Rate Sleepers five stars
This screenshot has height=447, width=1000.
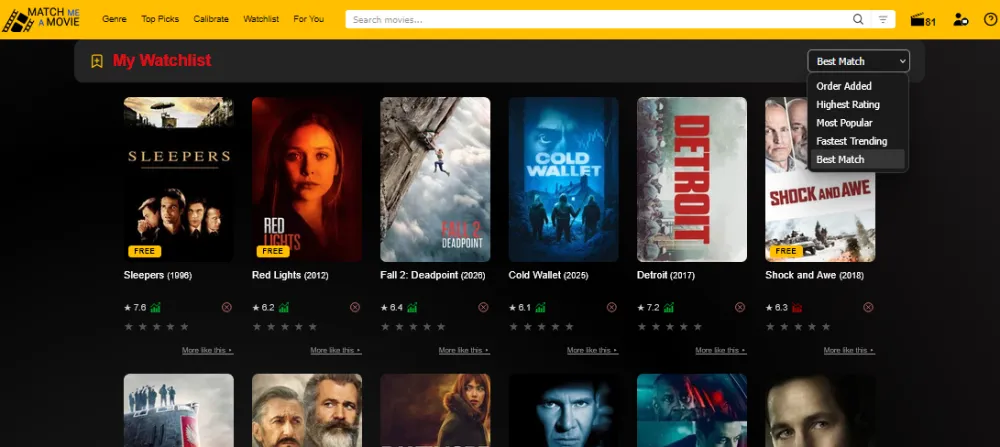[184, 326]
